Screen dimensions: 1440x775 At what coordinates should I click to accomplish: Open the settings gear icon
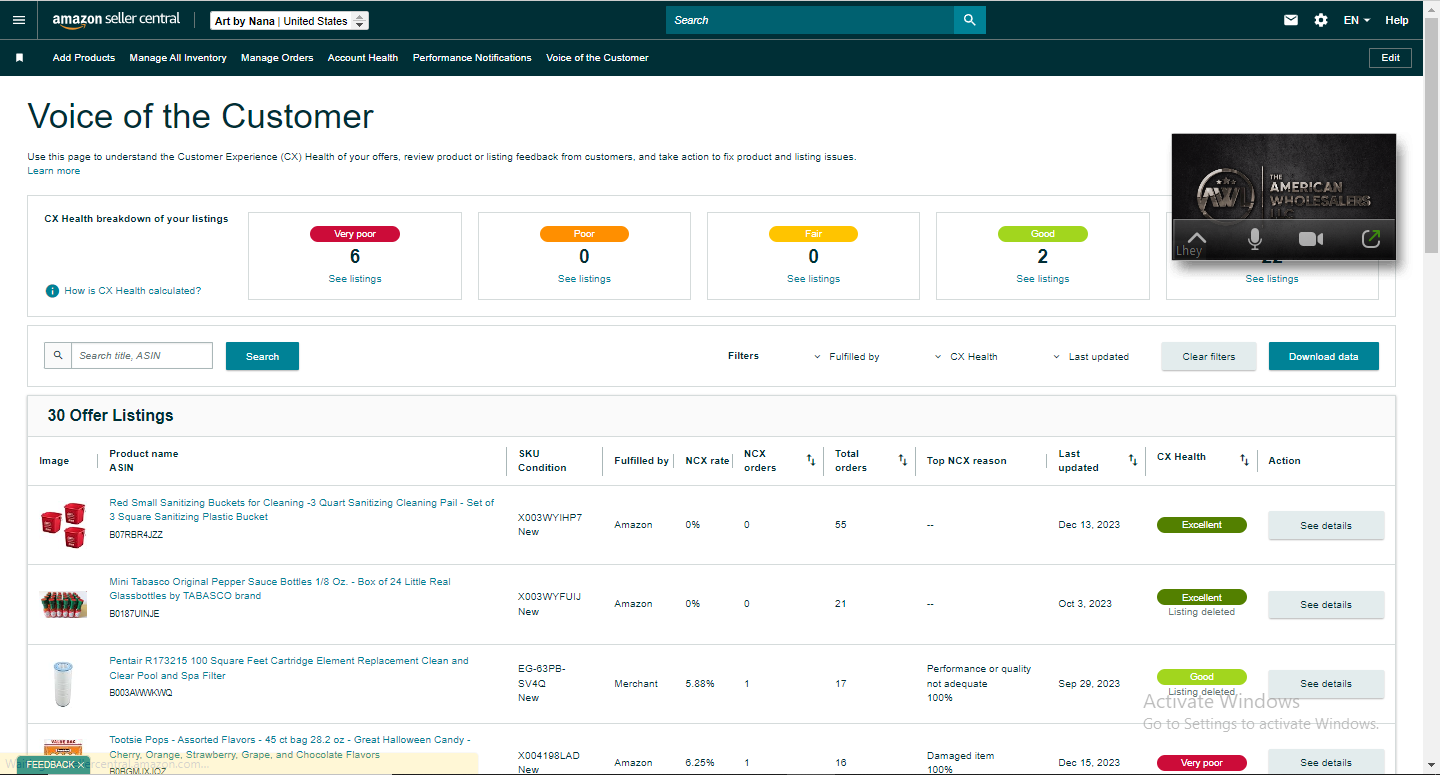click(1321, 20)
